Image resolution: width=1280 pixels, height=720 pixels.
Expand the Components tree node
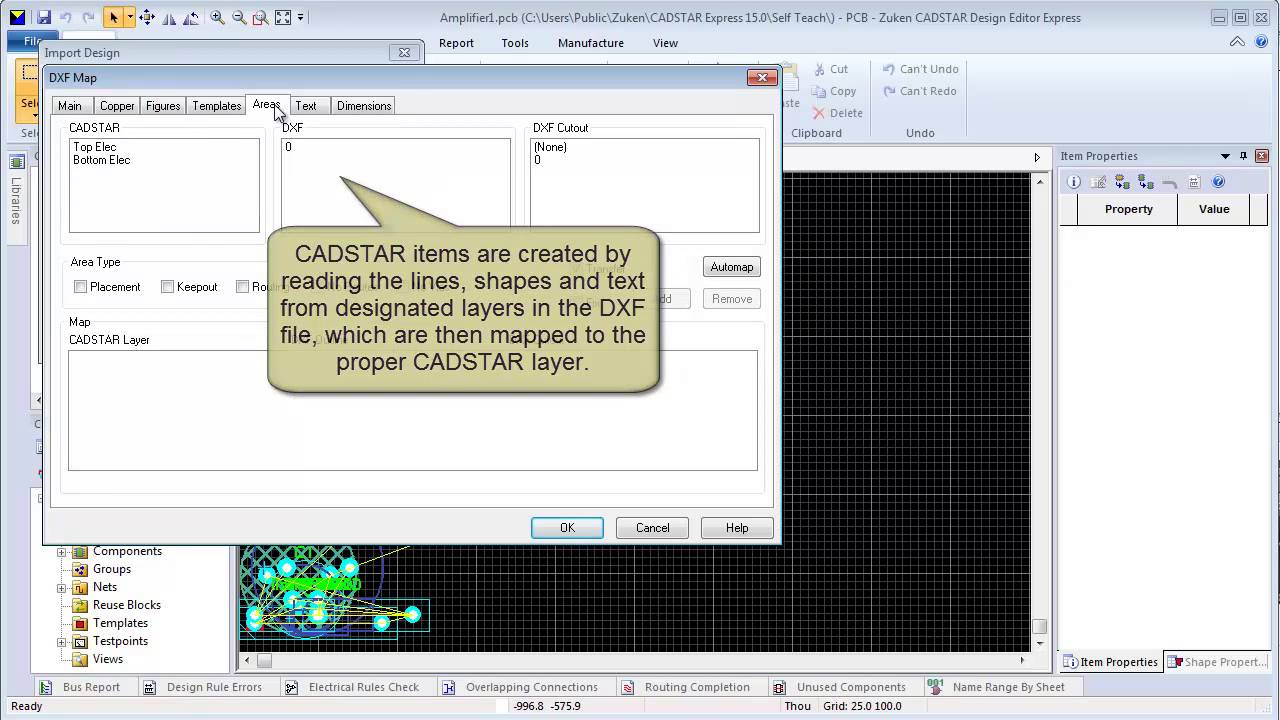tap(61, 551)
